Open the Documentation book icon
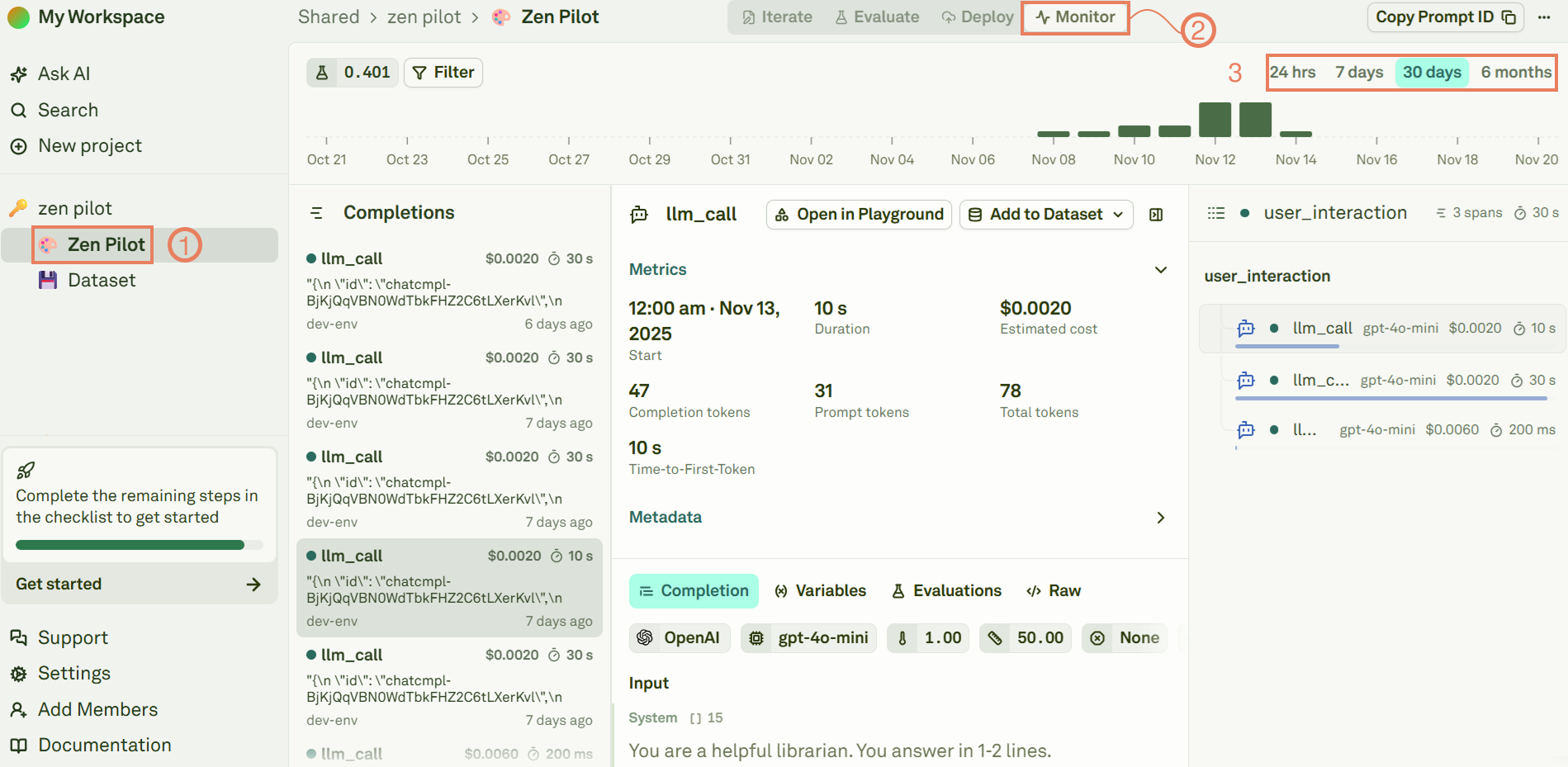 [18, 745]
